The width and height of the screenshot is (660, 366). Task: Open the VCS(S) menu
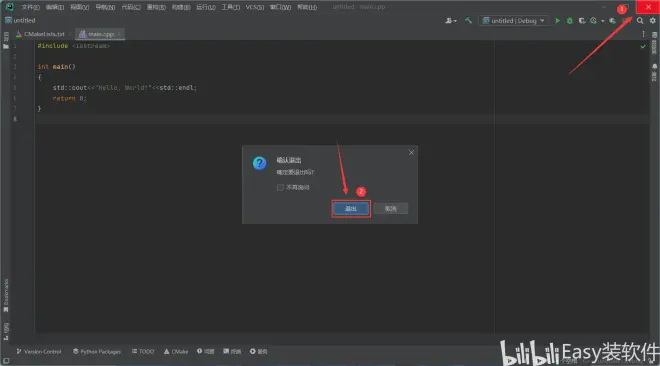coord(255,7)
